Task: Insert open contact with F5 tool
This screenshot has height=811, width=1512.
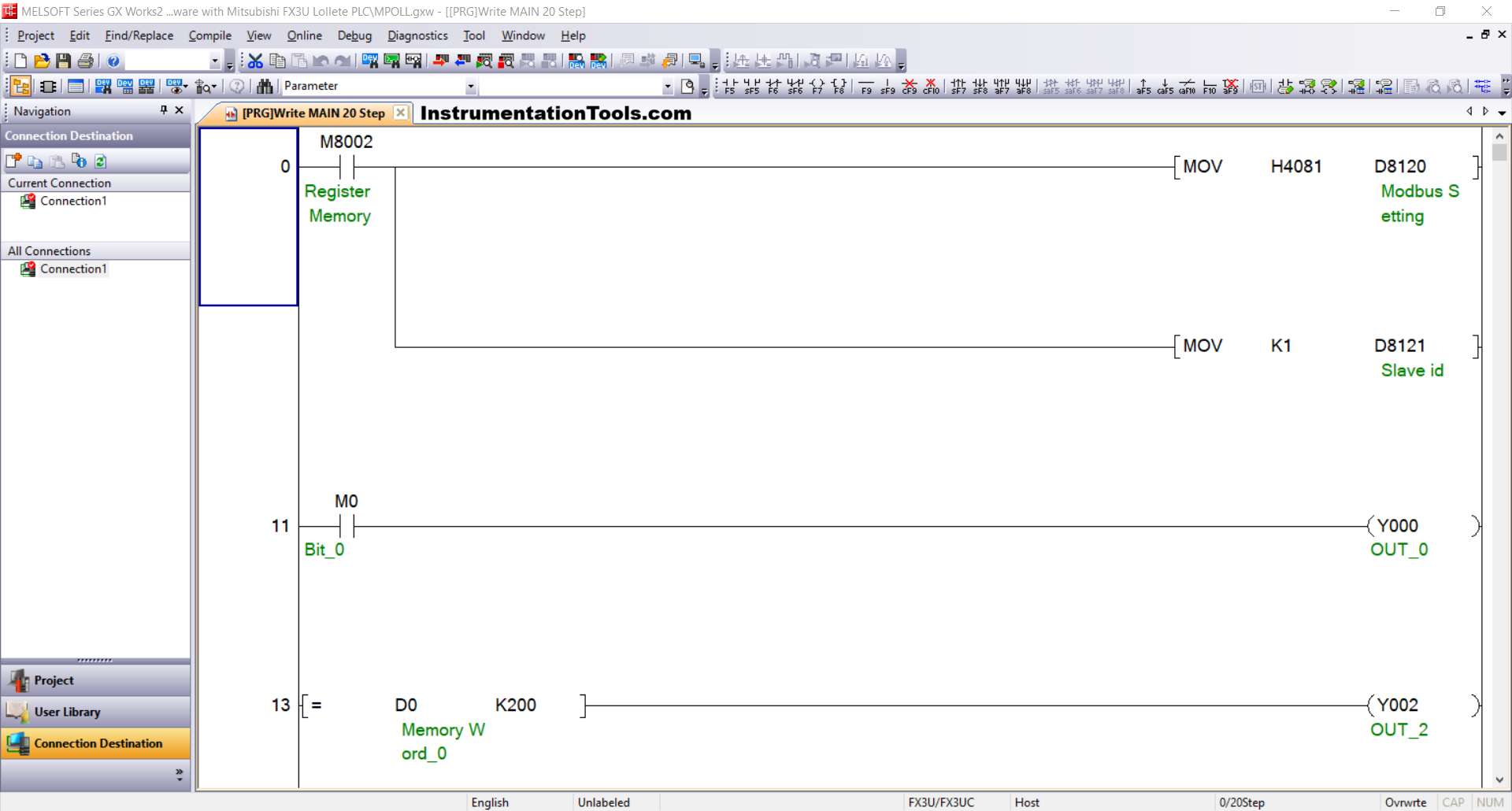Action: pos(730,86)
